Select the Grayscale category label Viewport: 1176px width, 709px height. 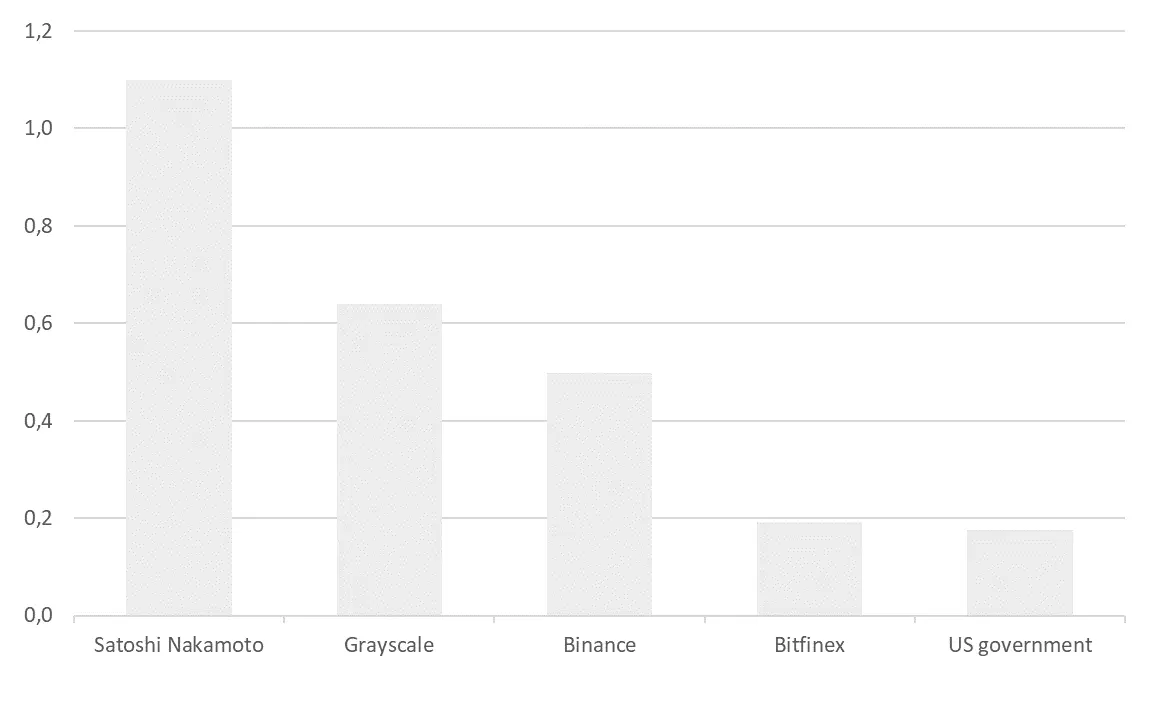click(389, 646)
